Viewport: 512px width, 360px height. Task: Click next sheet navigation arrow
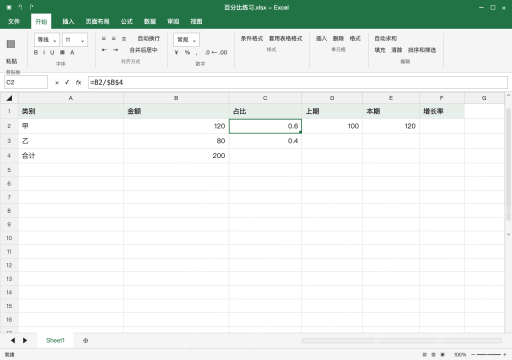point(25,340)
